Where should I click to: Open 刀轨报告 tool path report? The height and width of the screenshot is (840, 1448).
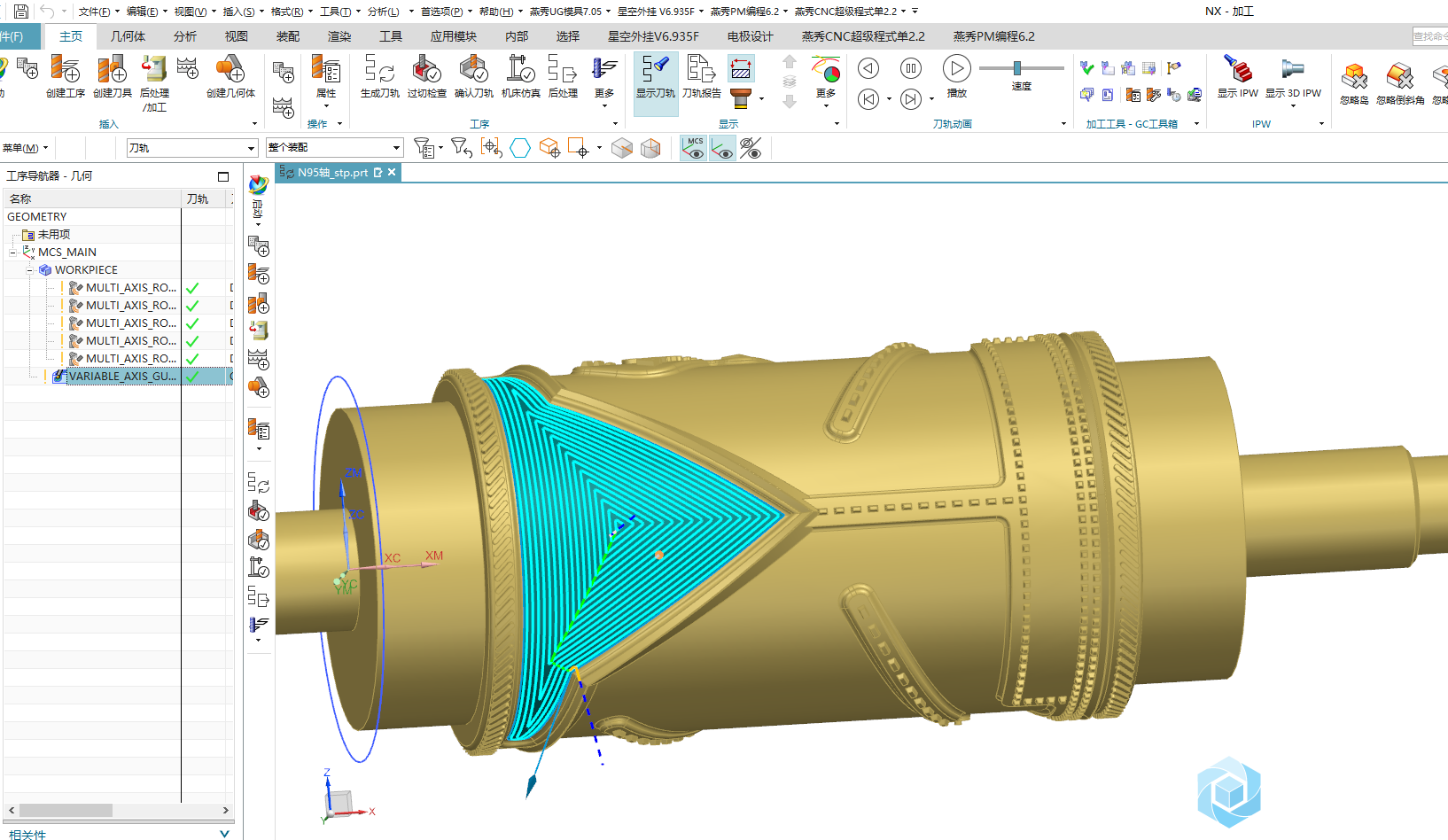coord(701,75)
